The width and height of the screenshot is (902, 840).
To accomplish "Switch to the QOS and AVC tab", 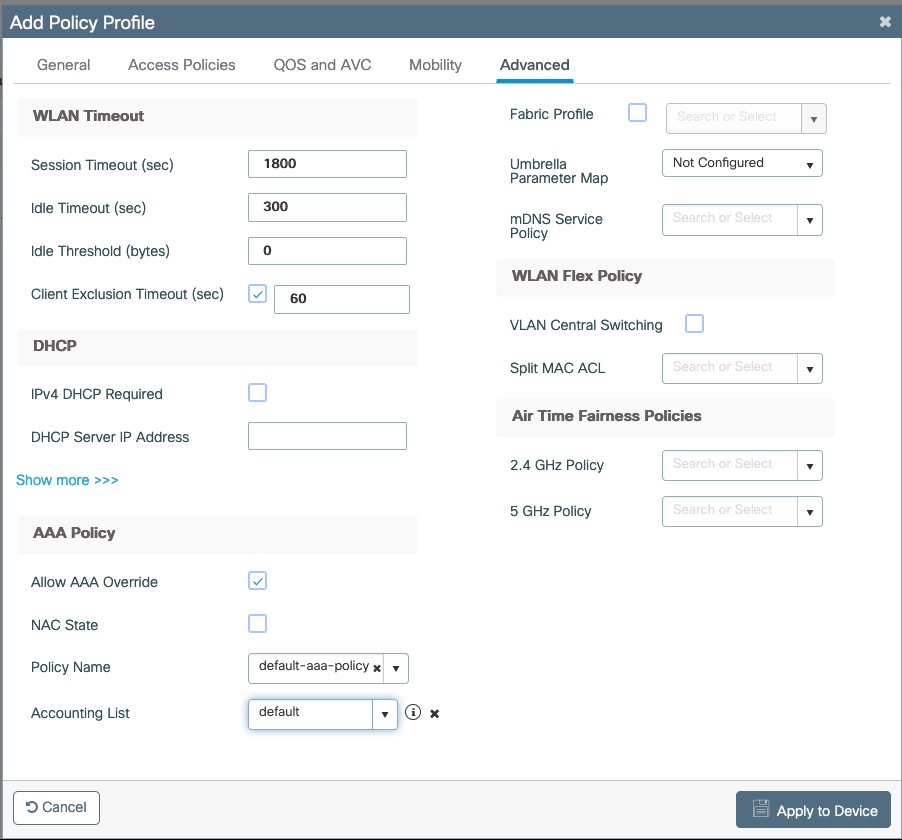I will pos(321,64).
